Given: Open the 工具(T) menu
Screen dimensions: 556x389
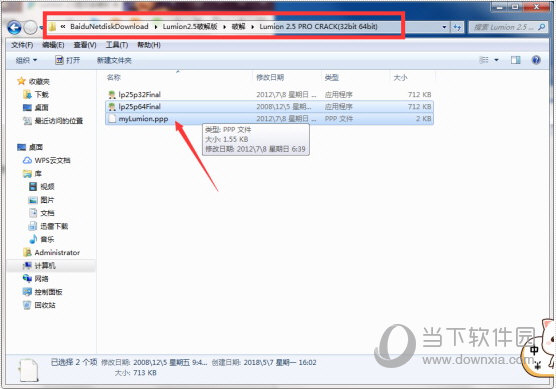Looking at the screenshot, I should tap(117, 45).
